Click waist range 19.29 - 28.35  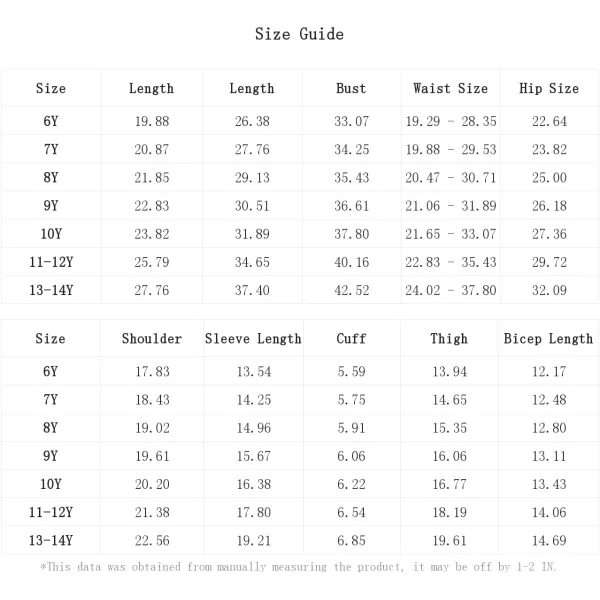point(451,121)
